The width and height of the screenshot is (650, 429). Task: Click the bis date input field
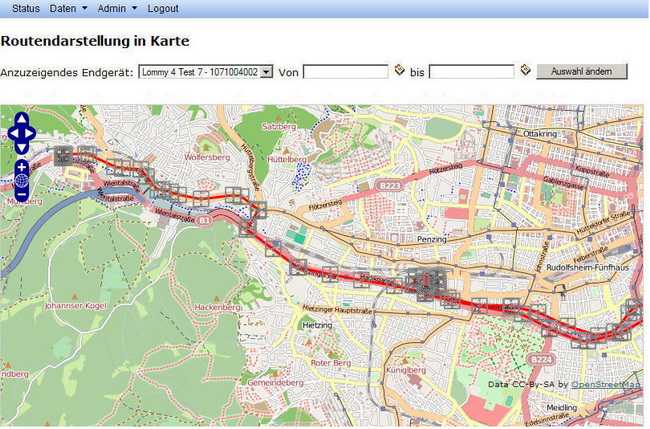(x=471, y=72)
